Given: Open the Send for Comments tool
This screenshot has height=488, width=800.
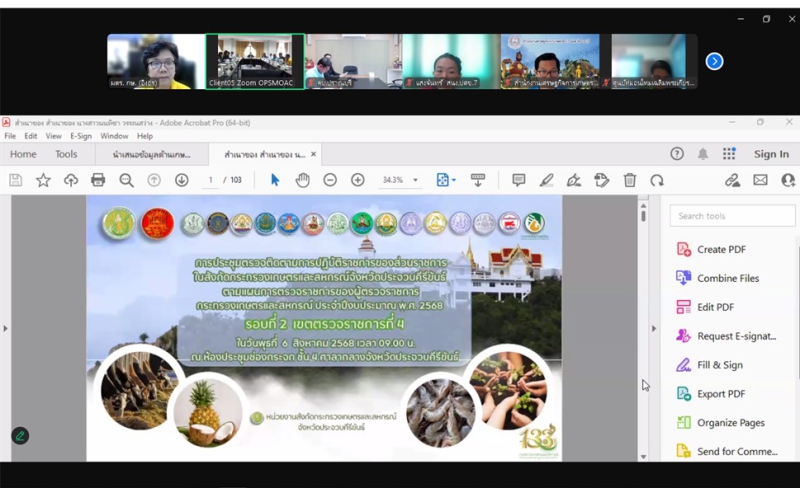Looking at the screenshot, I should (x=727, y=451).
